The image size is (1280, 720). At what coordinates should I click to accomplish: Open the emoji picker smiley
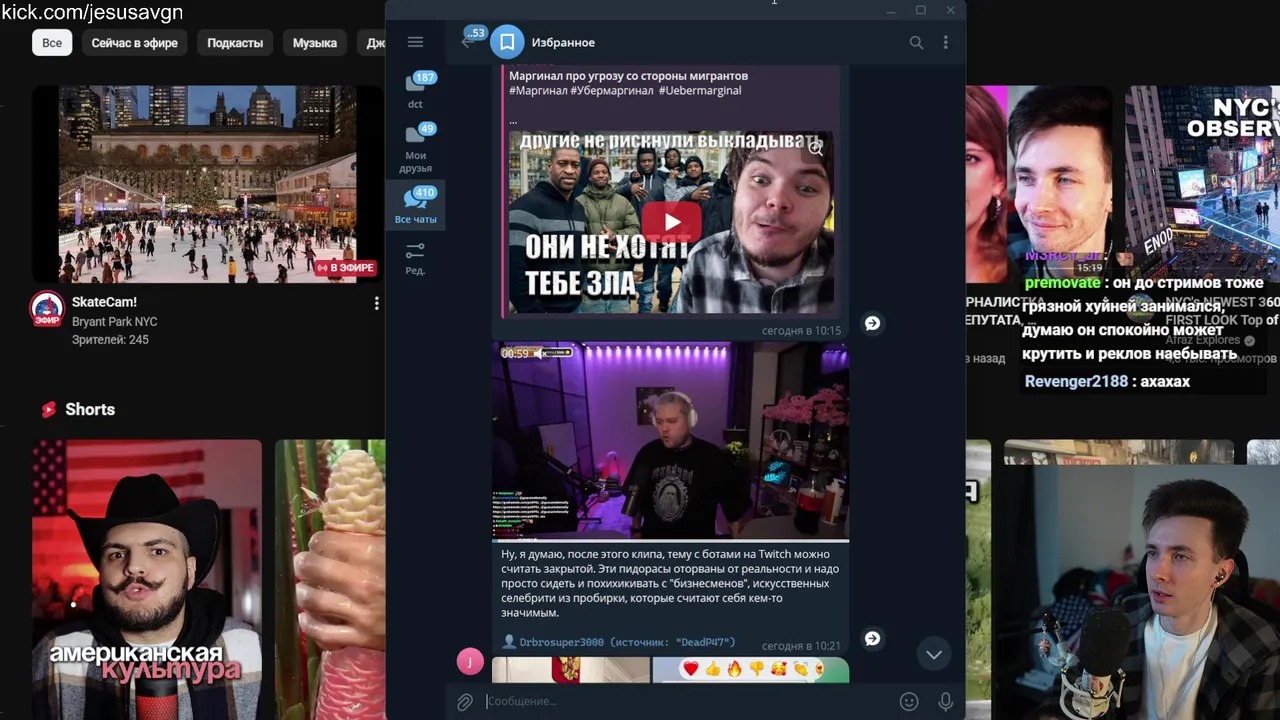908,702
